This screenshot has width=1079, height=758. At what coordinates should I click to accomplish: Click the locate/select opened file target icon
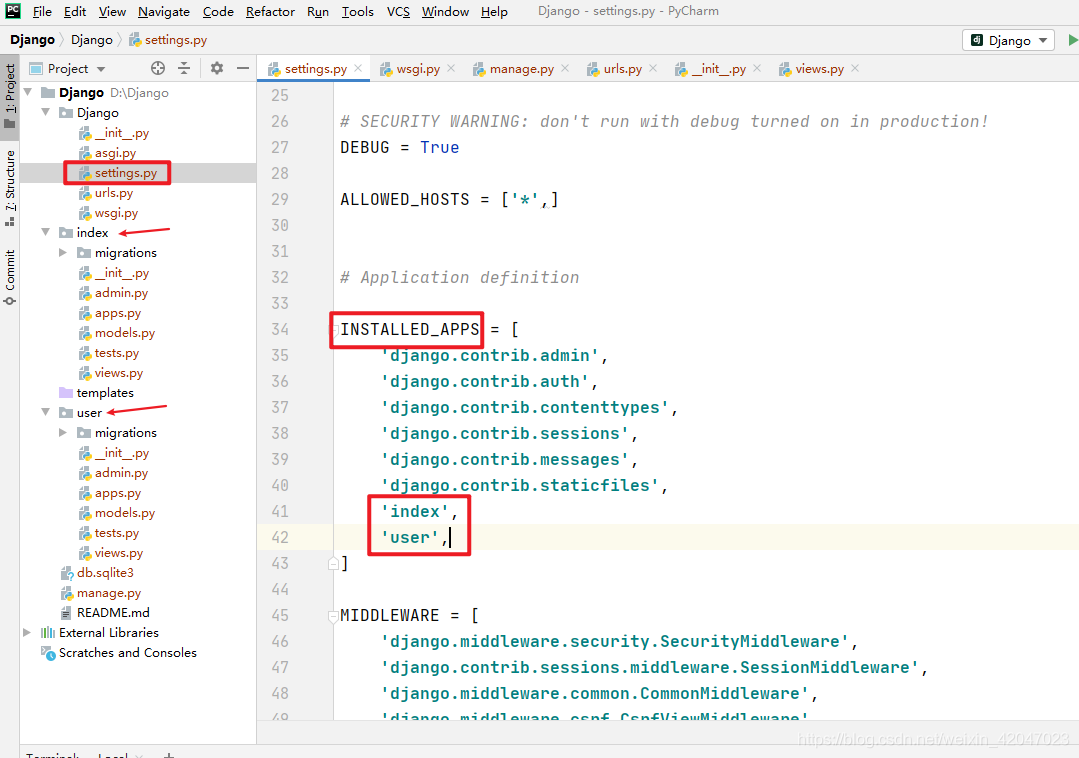[158, 68]
